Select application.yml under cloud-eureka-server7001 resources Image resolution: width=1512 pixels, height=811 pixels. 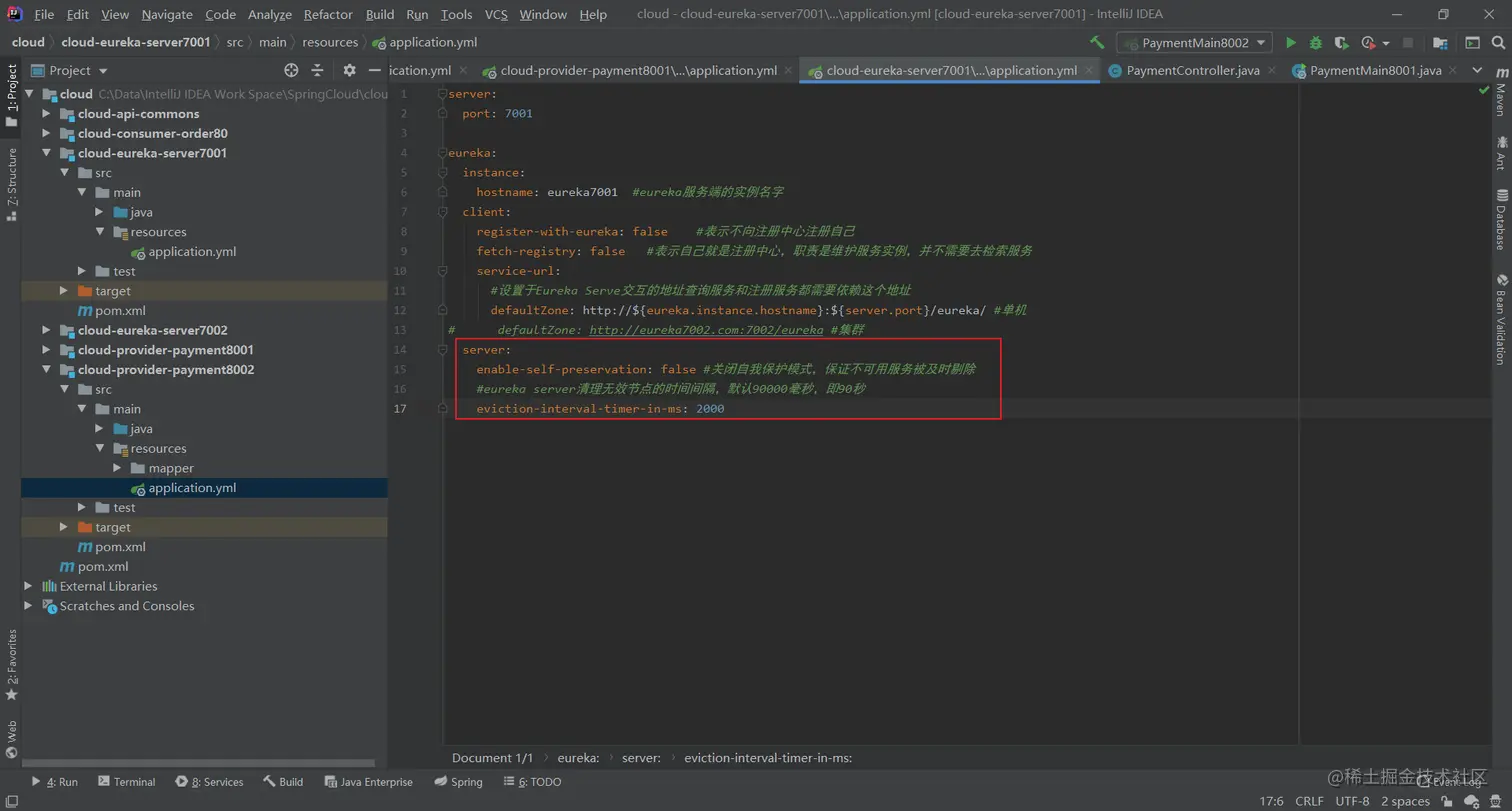pos(192,252)
